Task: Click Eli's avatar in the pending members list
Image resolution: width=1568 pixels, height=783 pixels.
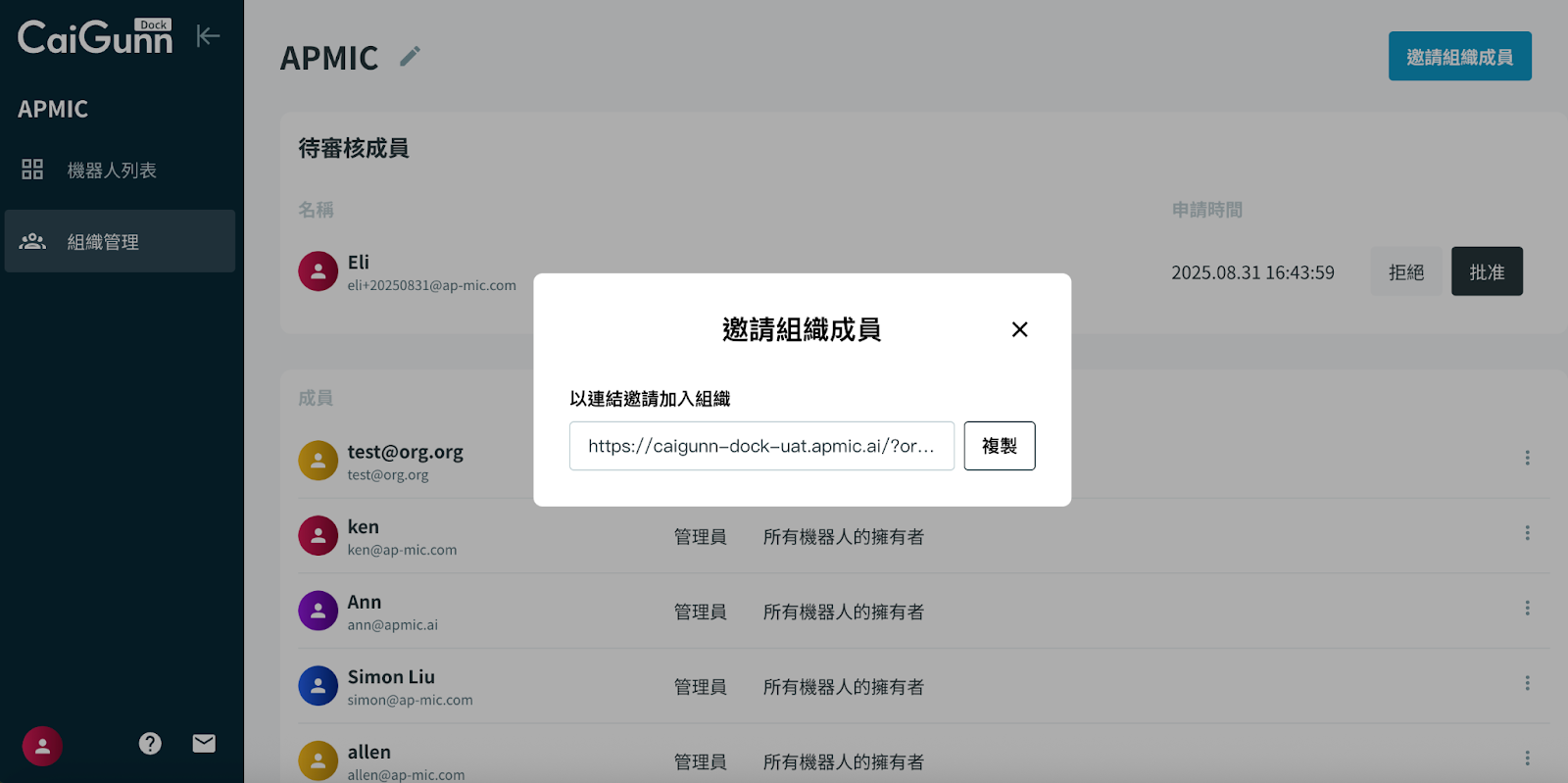Action: [x=318, y=271]
